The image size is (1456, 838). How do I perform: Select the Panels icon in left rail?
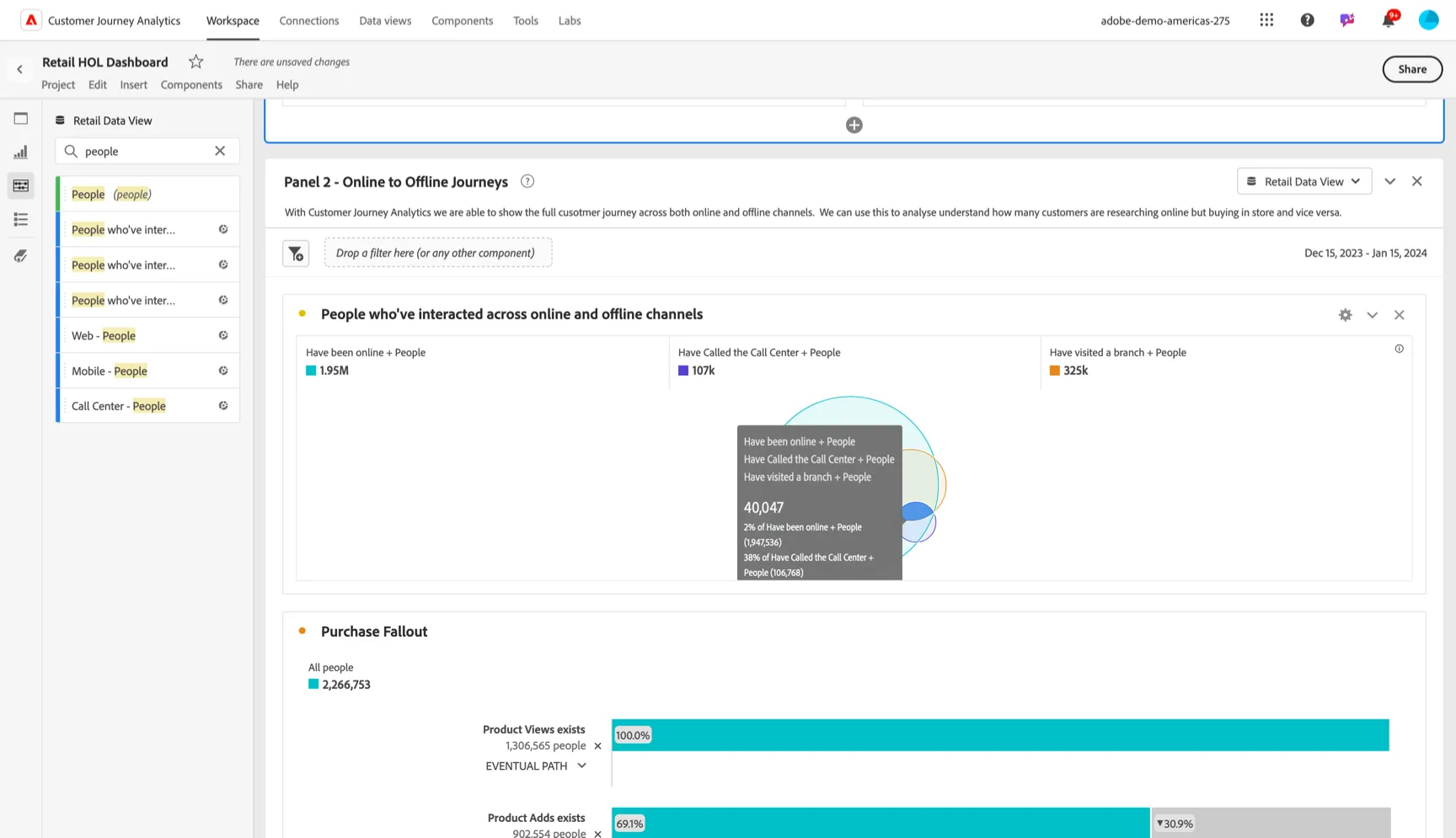21,119
